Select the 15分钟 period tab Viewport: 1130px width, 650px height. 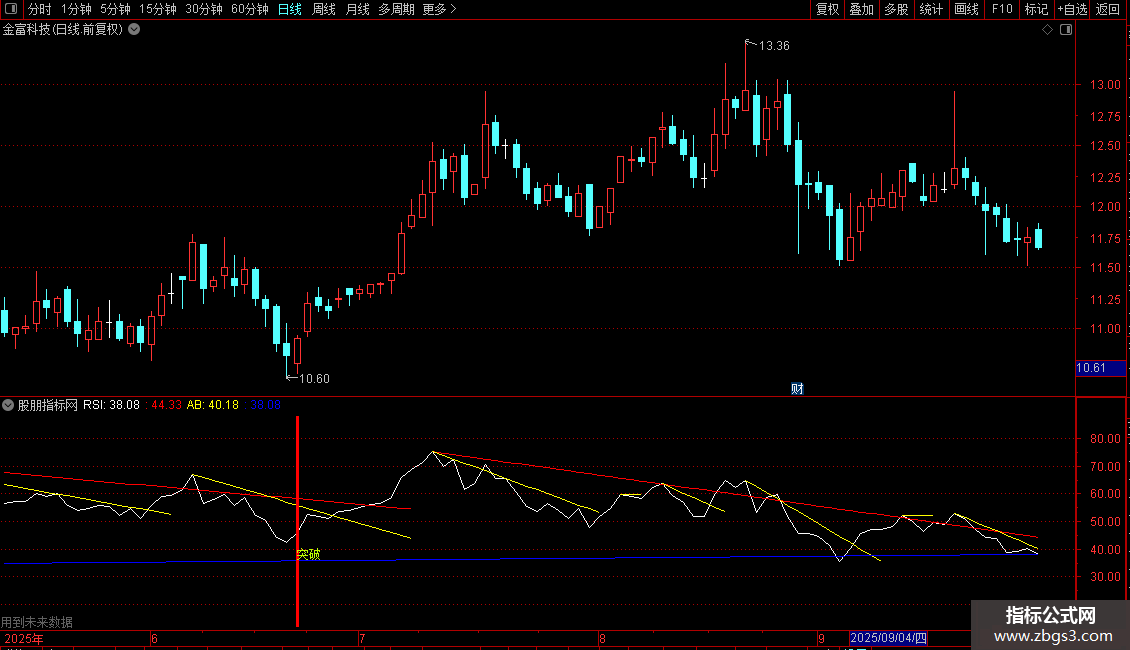coord(157,9)
